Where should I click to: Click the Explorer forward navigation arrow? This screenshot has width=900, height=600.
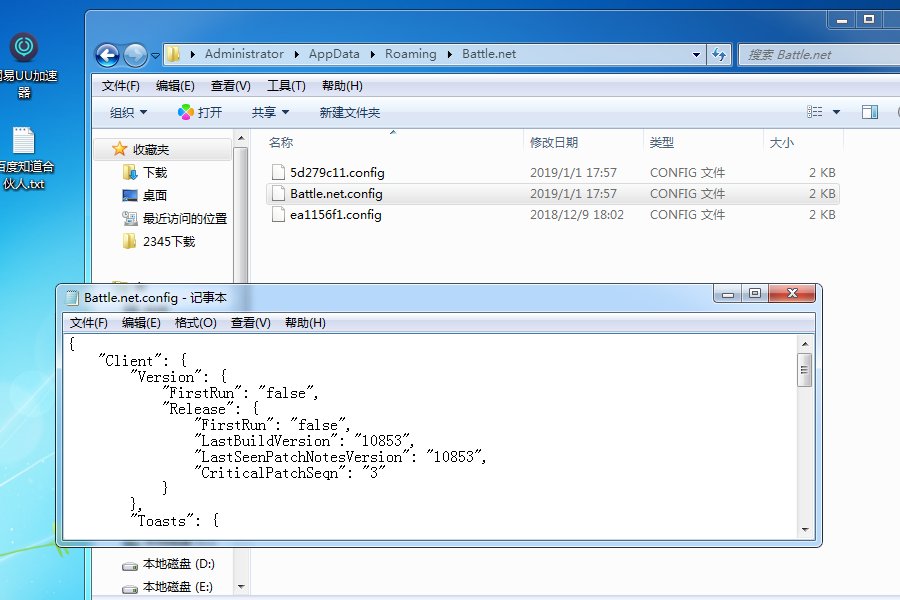[135, 55]
